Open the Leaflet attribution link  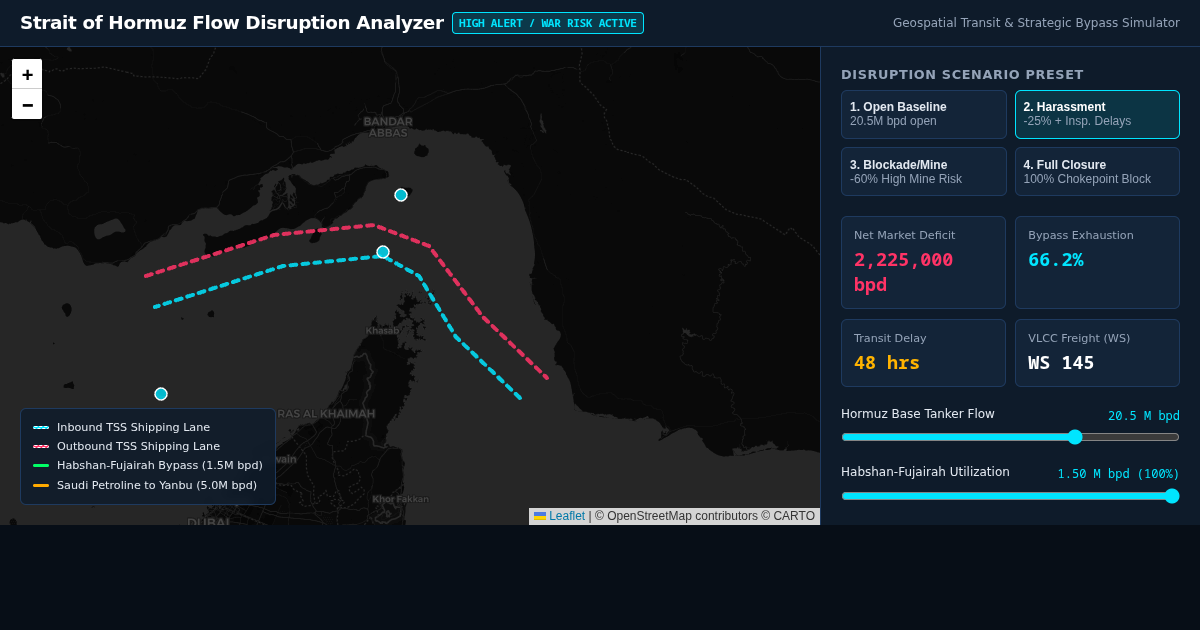567,516
